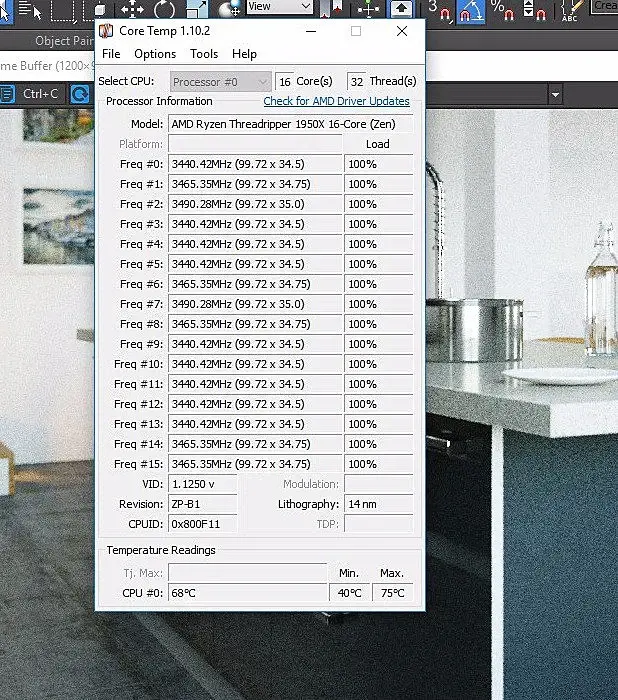
Task: Click the Freq #15 frequency value
Action: [255, 464]
